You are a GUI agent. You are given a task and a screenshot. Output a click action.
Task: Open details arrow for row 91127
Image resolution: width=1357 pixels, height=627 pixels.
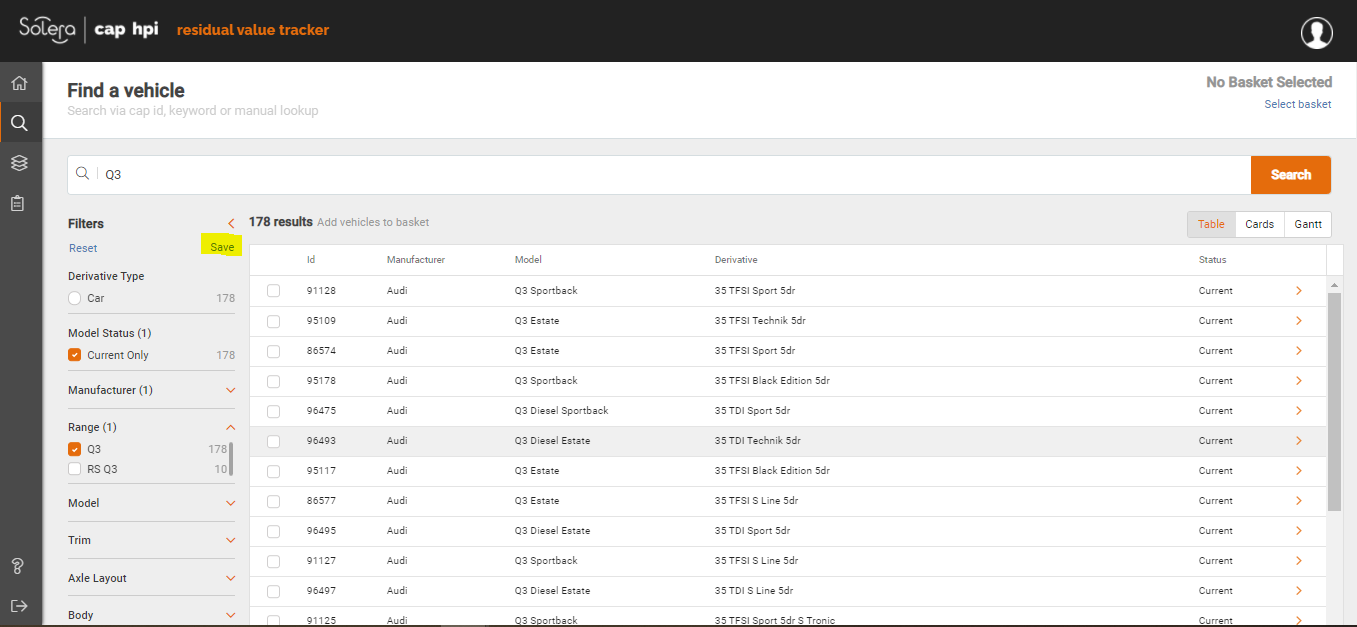pyautogui.click(x=1298, y=561)
